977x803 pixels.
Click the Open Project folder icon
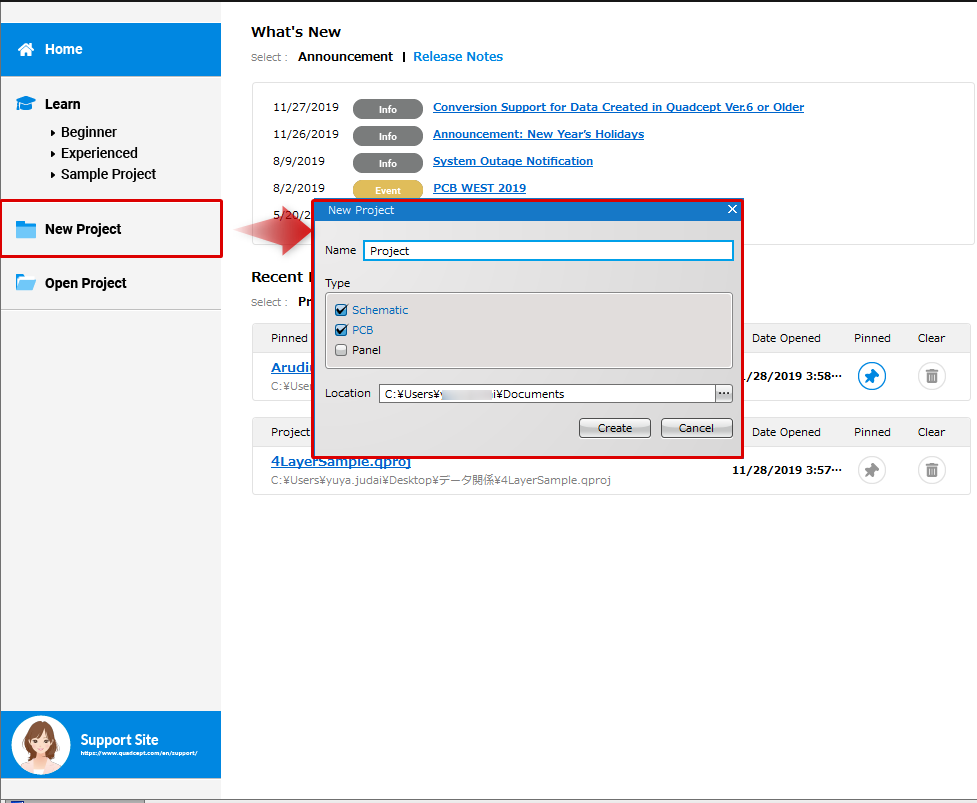tap(26, 283)
